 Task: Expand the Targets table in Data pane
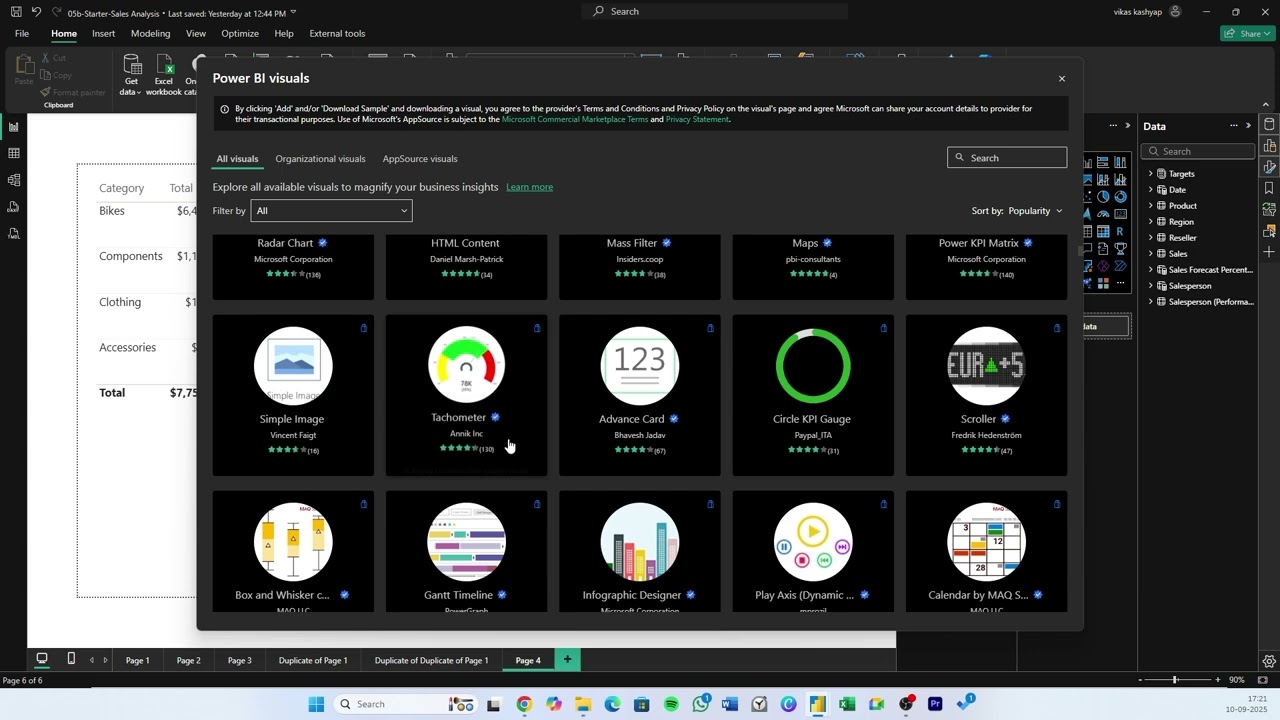click(1151, 174)
